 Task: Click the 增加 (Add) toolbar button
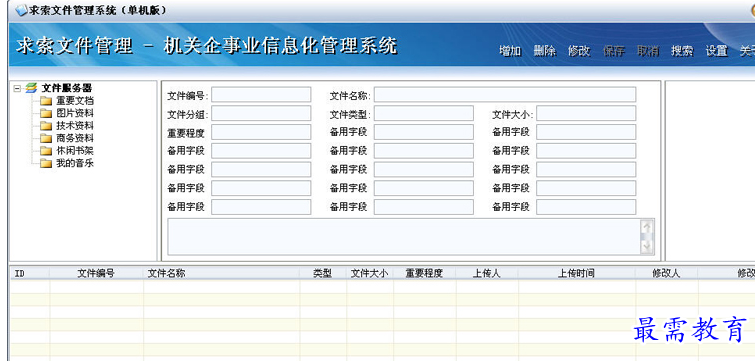[510, 51]
